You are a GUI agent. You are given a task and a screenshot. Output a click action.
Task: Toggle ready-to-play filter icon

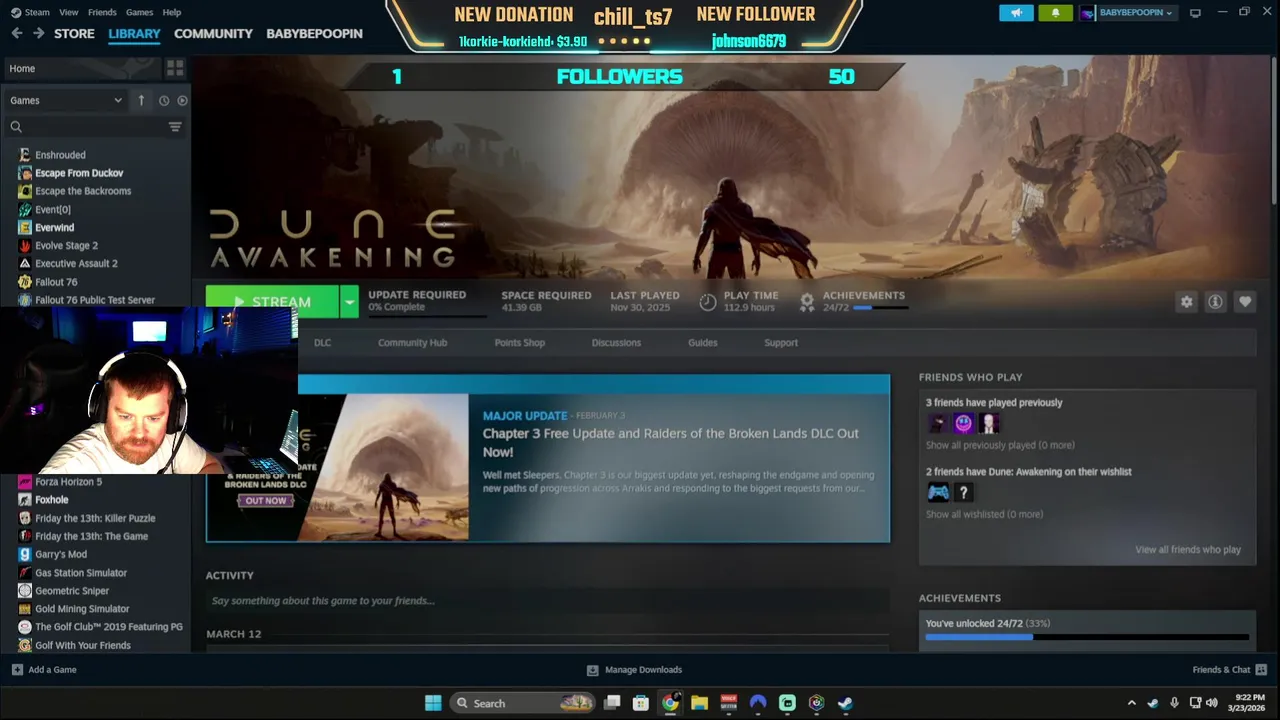pos(182,100)
